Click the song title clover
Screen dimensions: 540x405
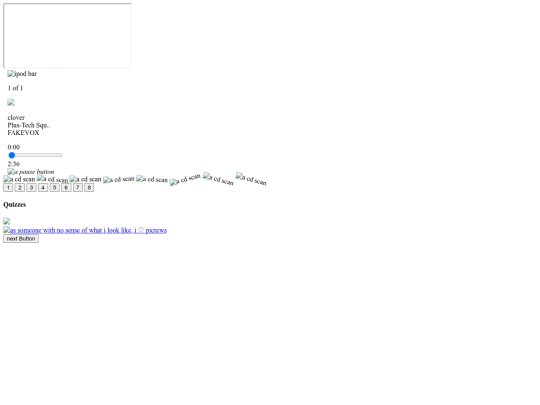click(x=16, y=117)
